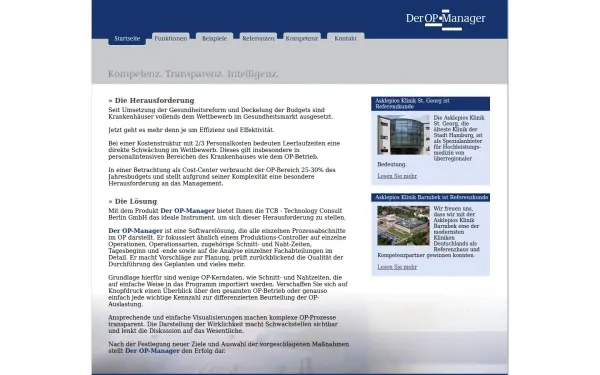Select the Kompetenz tab

[302, 38]
